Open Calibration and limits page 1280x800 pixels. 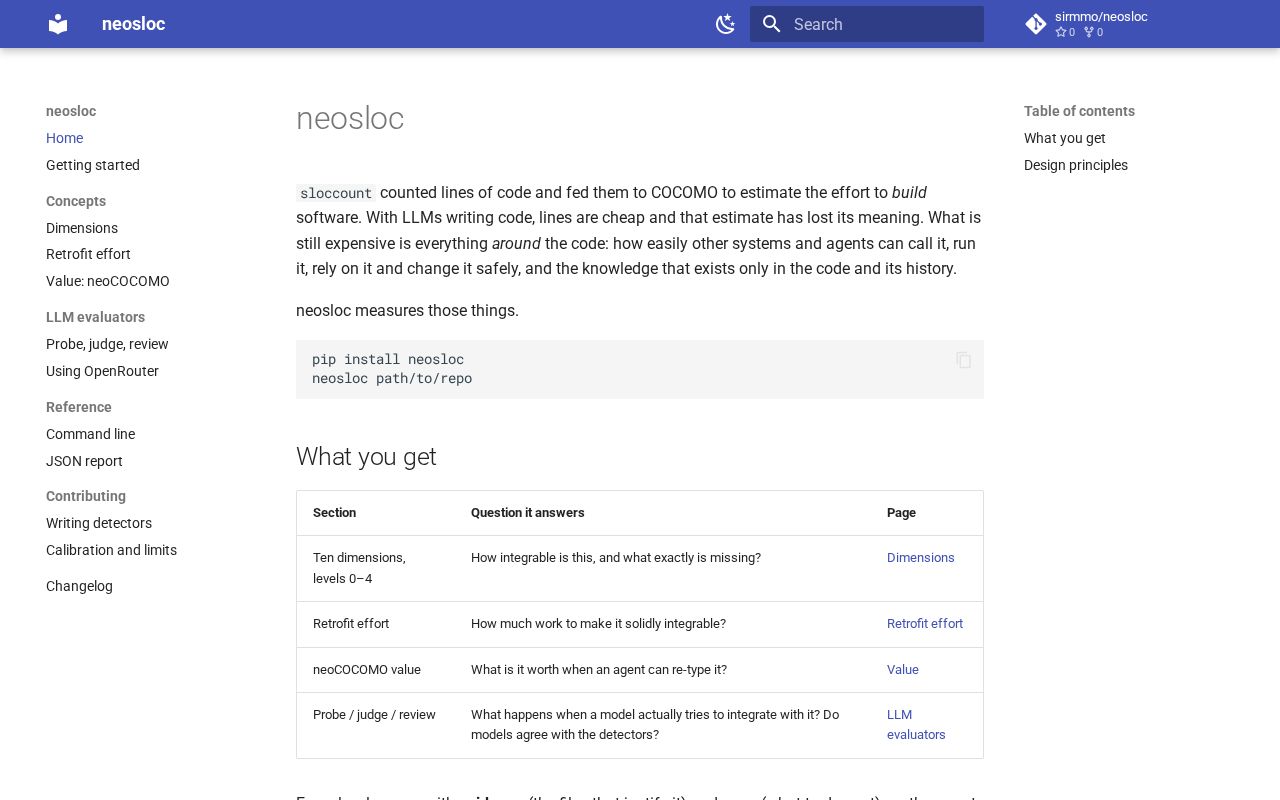(x=111, y=550)
